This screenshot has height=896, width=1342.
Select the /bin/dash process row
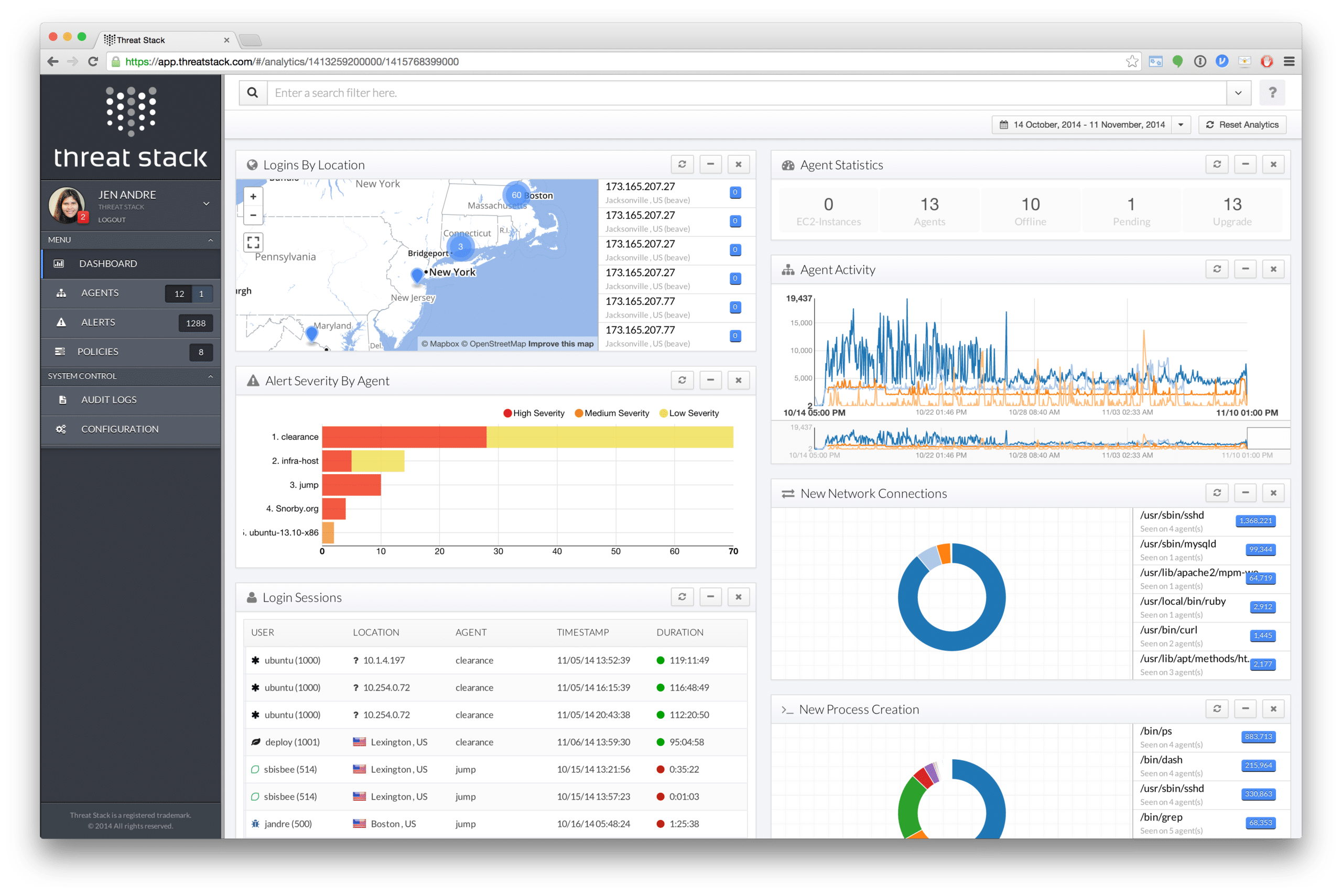pos(1210,766)
